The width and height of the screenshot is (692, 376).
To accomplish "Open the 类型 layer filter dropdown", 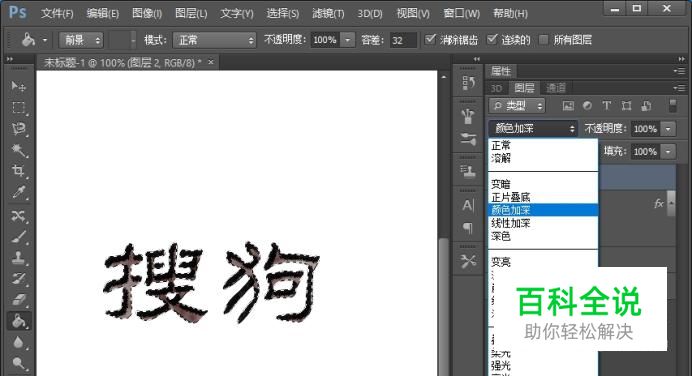I will (517, 106).
